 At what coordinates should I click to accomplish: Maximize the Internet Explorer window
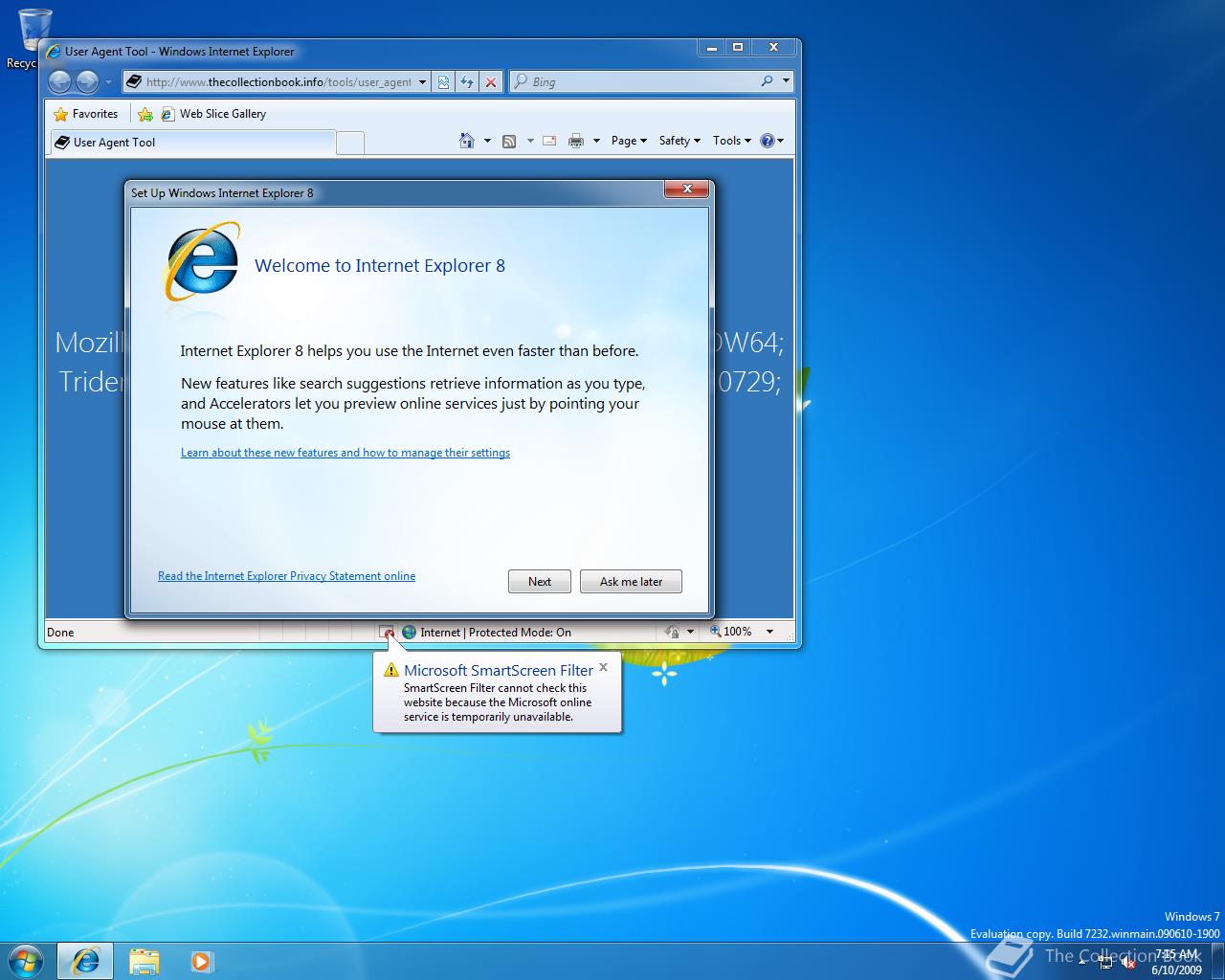click(737, 47)
